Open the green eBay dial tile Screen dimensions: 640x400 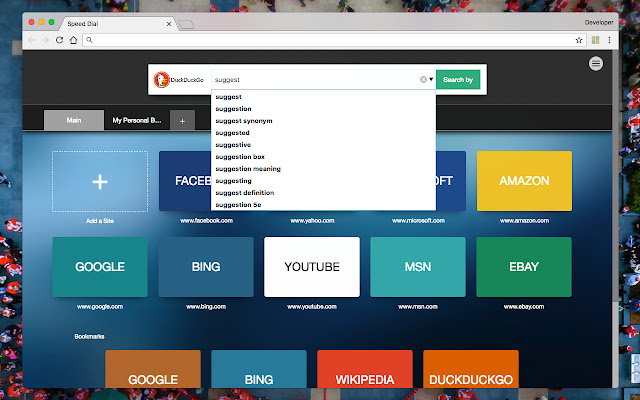click(524, 267)
